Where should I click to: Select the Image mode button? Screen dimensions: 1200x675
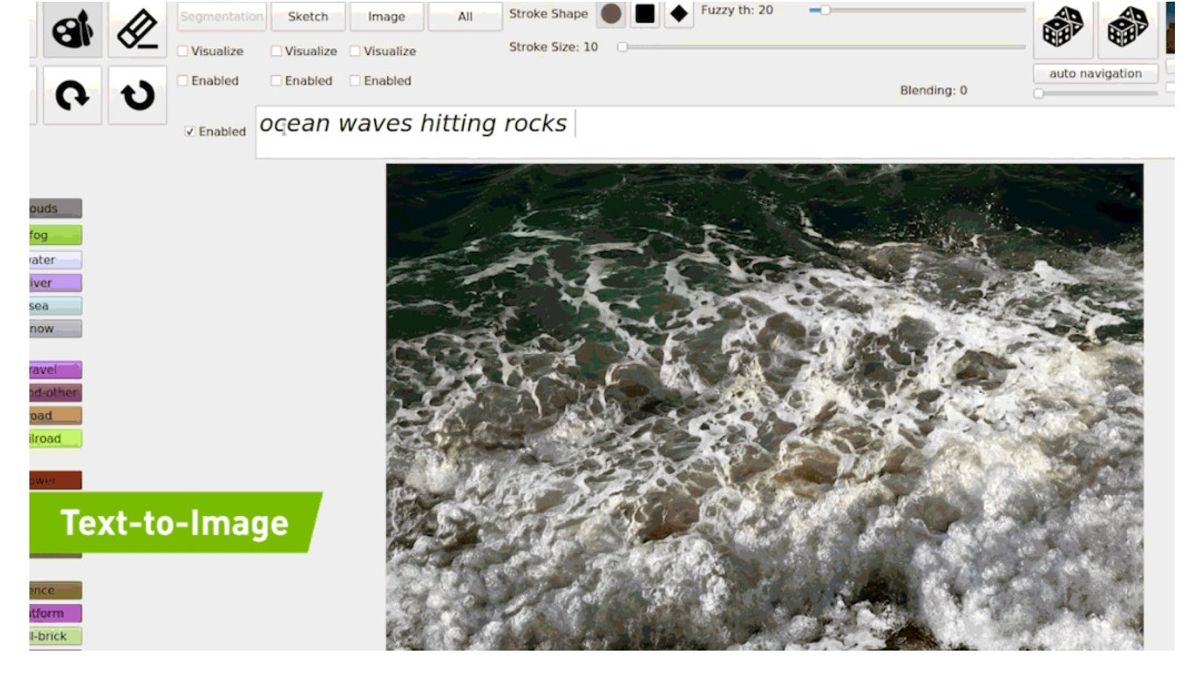click(387, 16)
